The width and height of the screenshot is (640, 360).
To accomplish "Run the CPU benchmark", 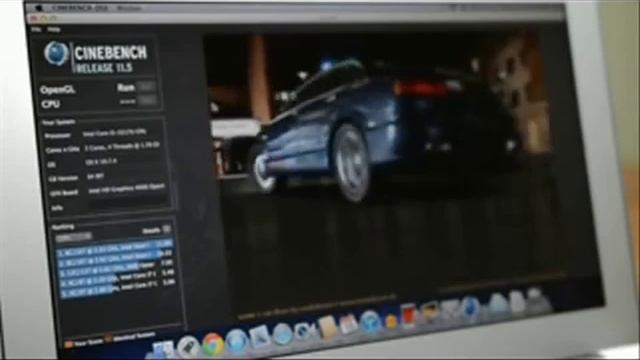I will 147,100.
